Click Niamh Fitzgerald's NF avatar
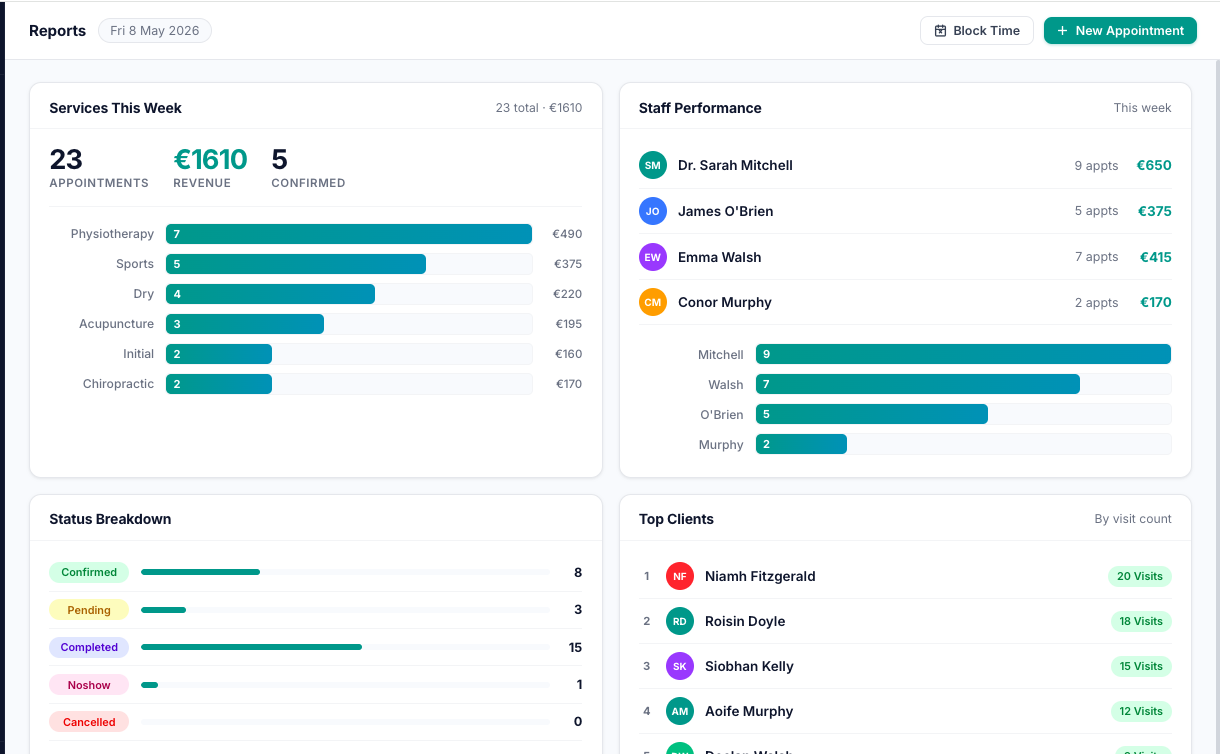Viewport: 1220px width, 754px height. [680, 576]
